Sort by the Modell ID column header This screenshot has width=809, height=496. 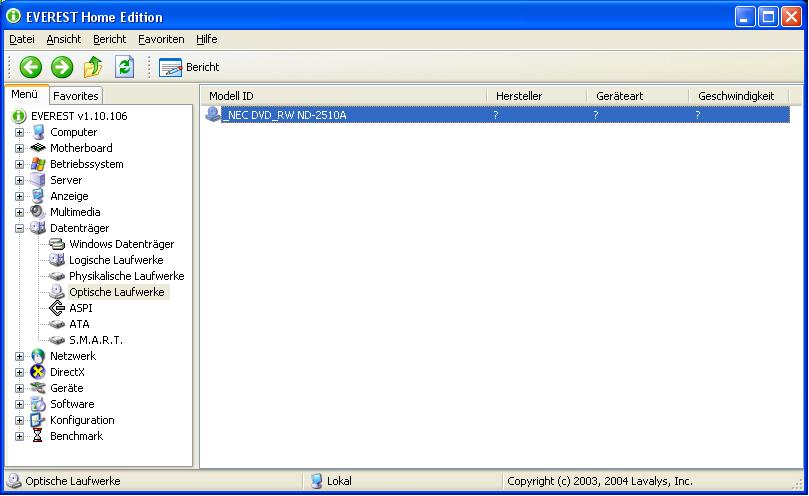tap(344, 96)
